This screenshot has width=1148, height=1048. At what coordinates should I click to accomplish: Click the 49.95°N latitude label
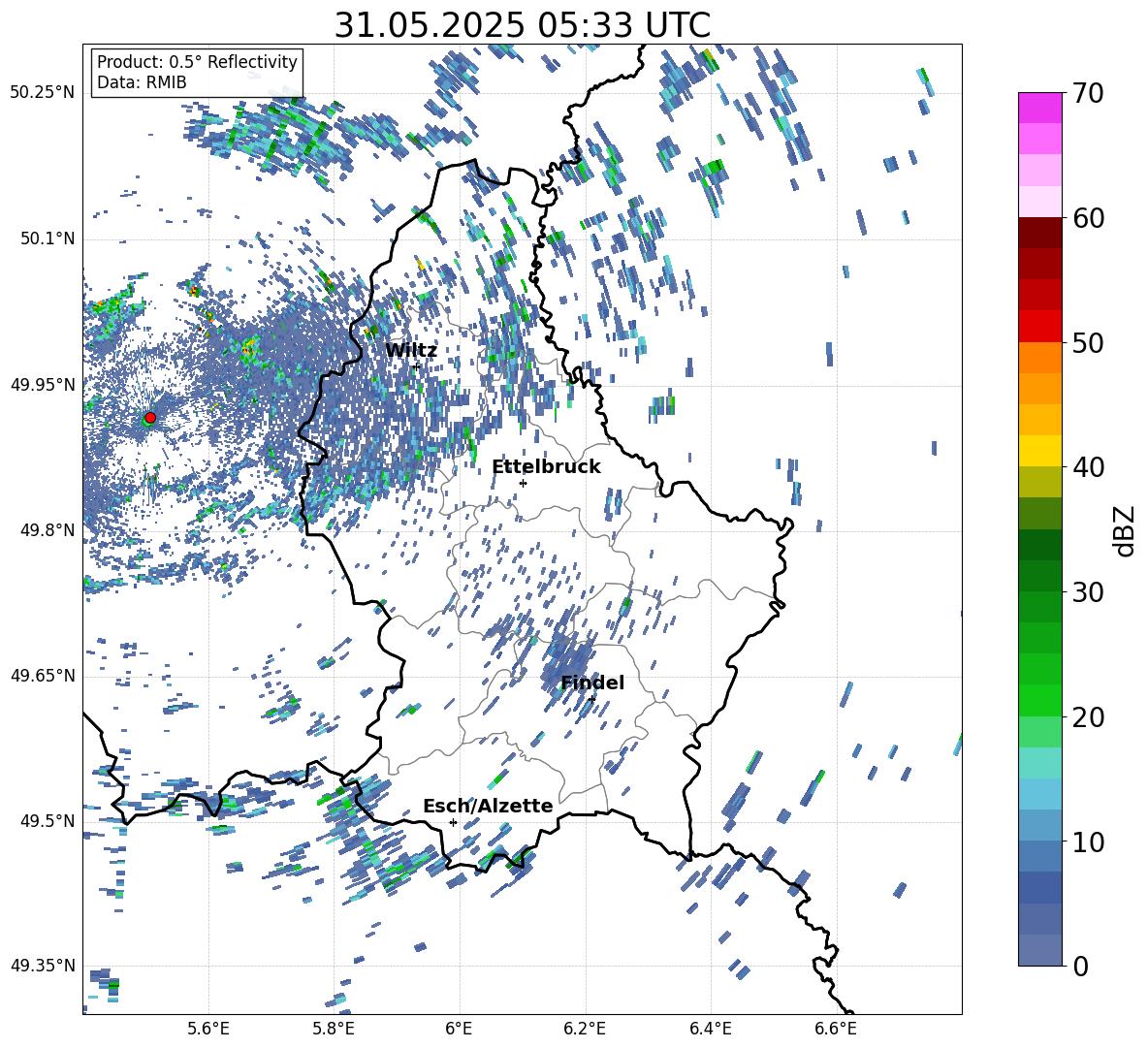[x=43, y=384]
